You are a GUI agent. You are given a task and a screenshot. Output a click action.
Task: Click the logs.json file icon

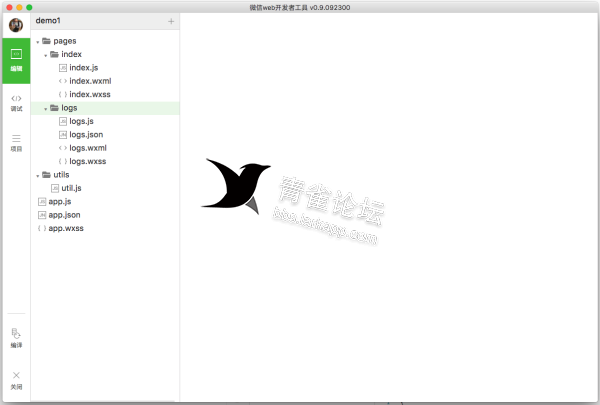63,135
